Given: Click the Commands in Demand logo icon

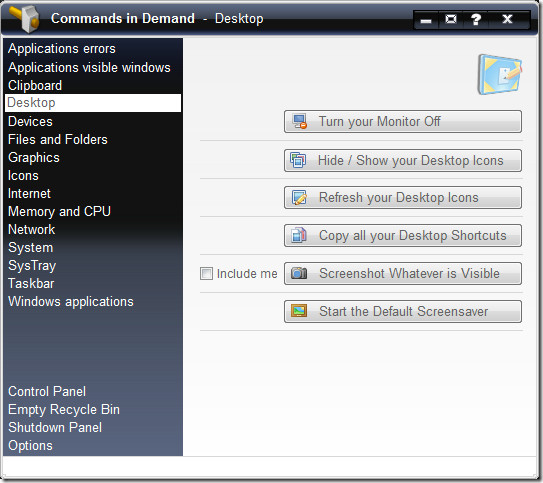Looking at the screenshot, I should [25, 19].
